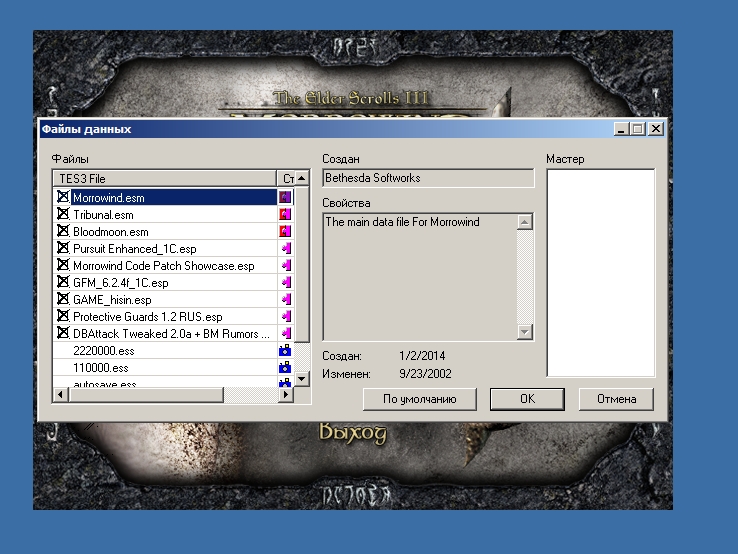Click the Tribunal.esm status icon
This screenshot has width=738, height=554.
coord(285,215)
